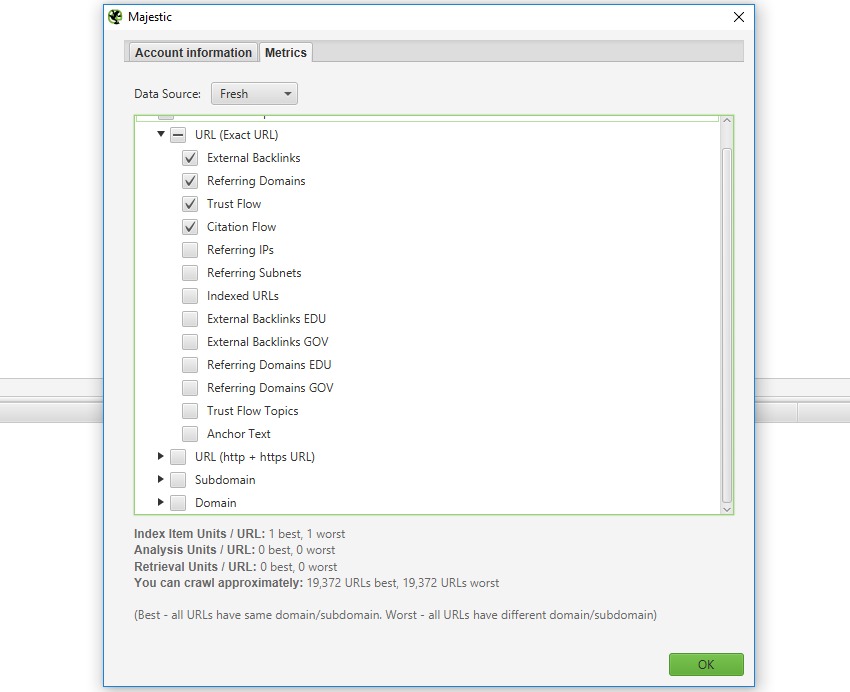The width and height of the screenshot is (850, 692).
Task: Check the Anchor Text checkbox
Action: tap(190, 434)
